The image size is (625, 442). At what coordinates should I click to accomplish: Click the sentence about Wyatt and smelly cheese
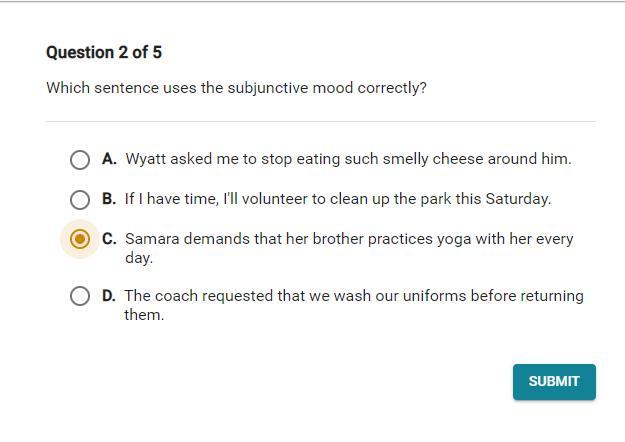[348, 159]
